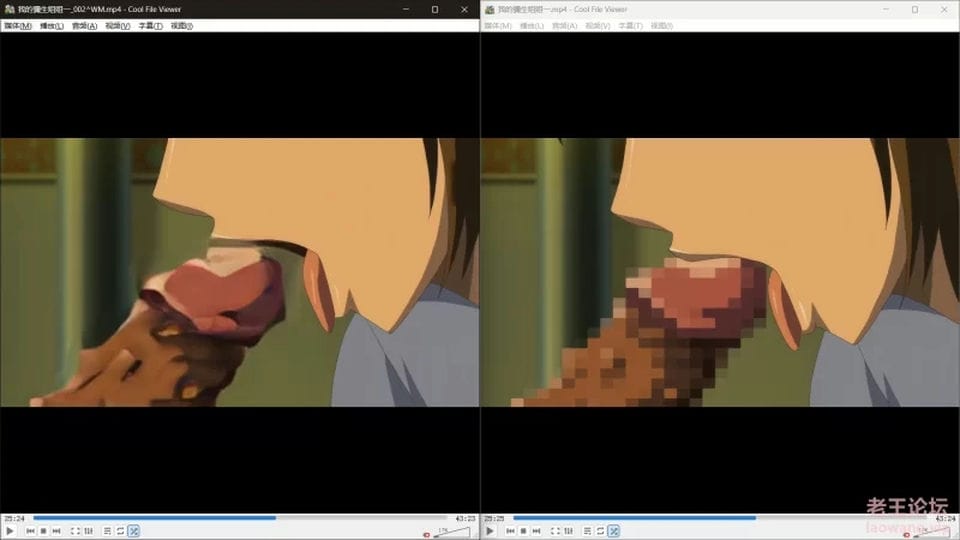Adjust the left window volume slider

coord(452,533)
